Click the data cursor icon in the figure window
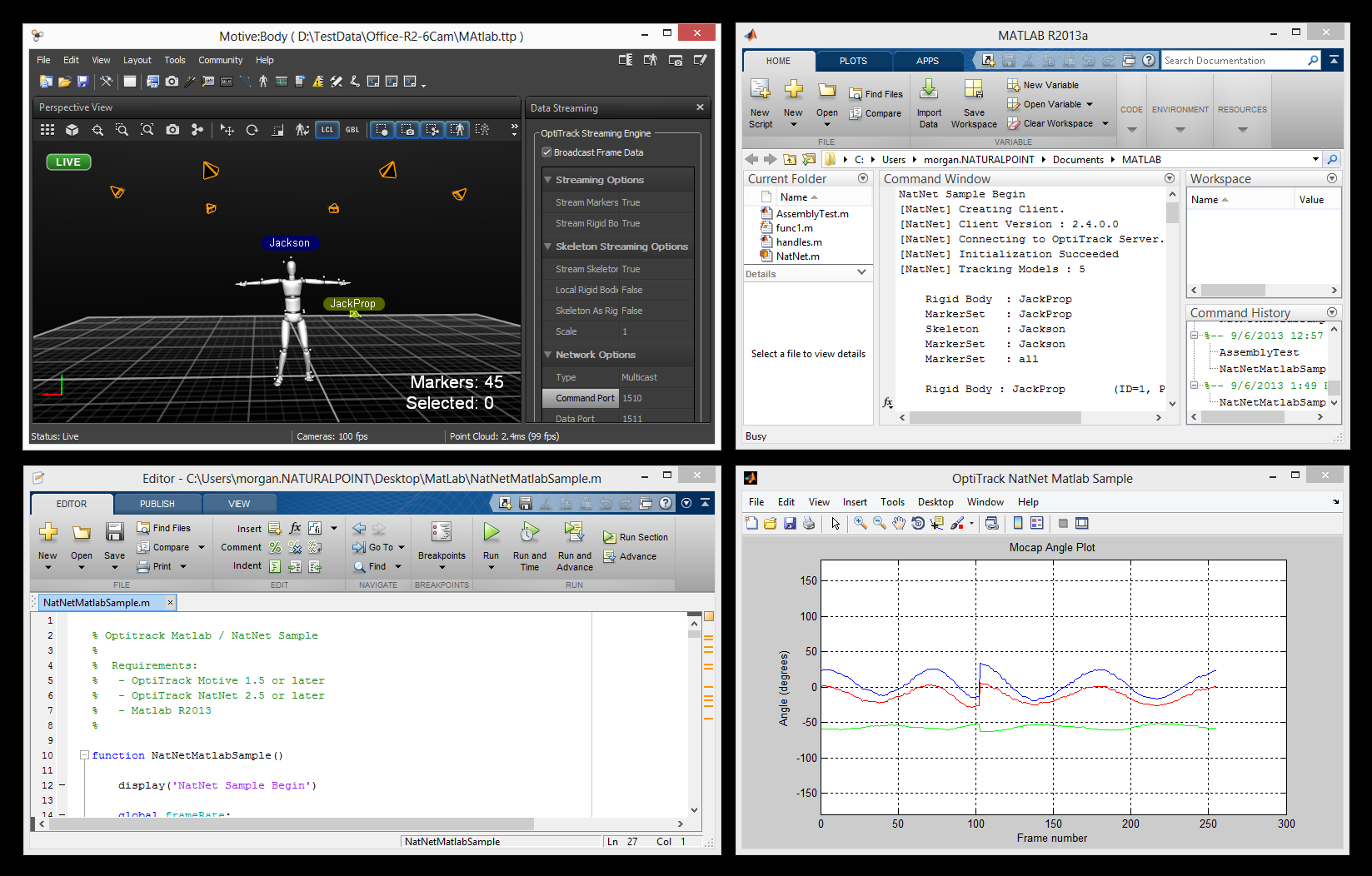 tap(936, 523)
